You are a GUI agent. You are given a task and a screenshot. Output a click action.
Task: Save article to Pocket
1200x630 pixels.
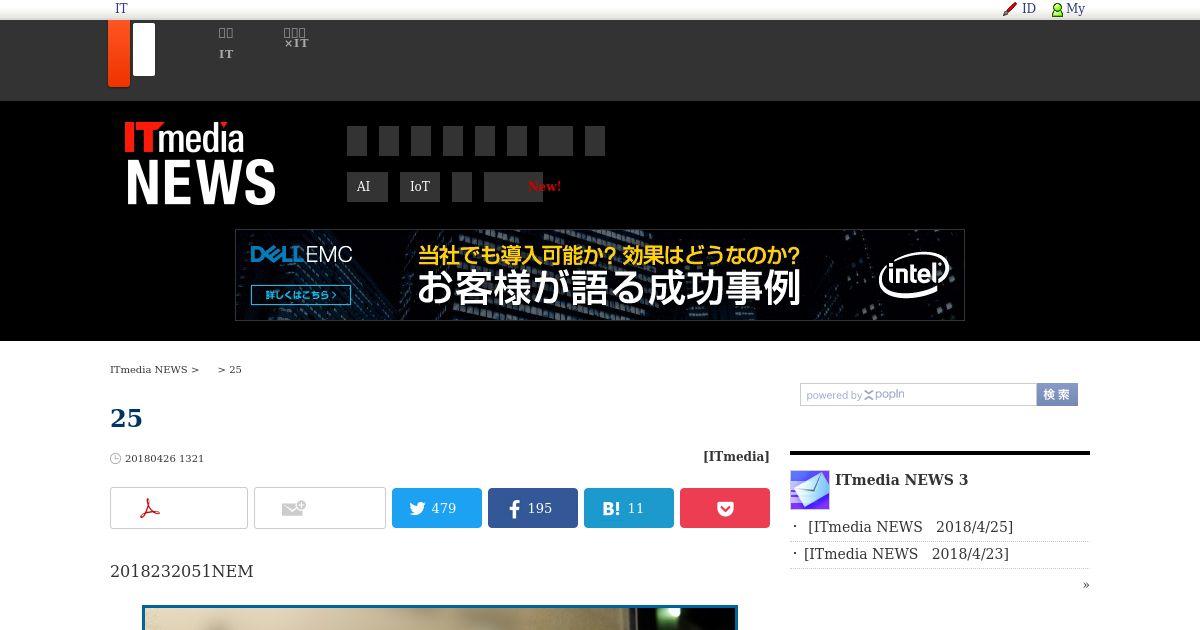coord(725,508)
